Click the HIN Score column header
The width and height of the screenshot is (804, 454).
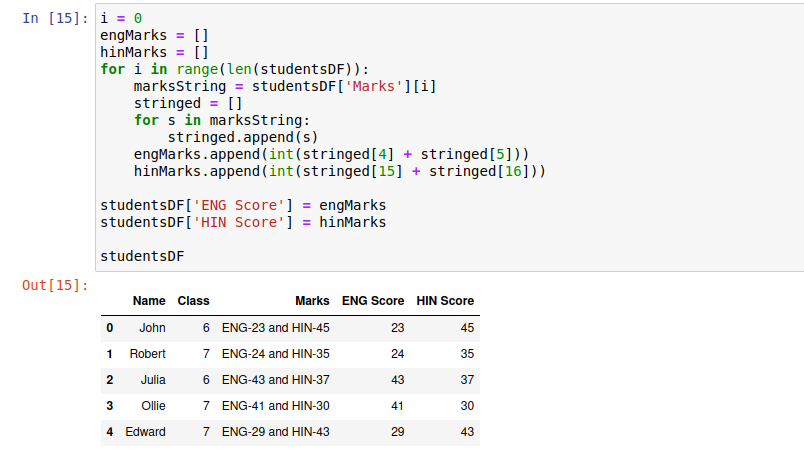click(x=445, y=301)
